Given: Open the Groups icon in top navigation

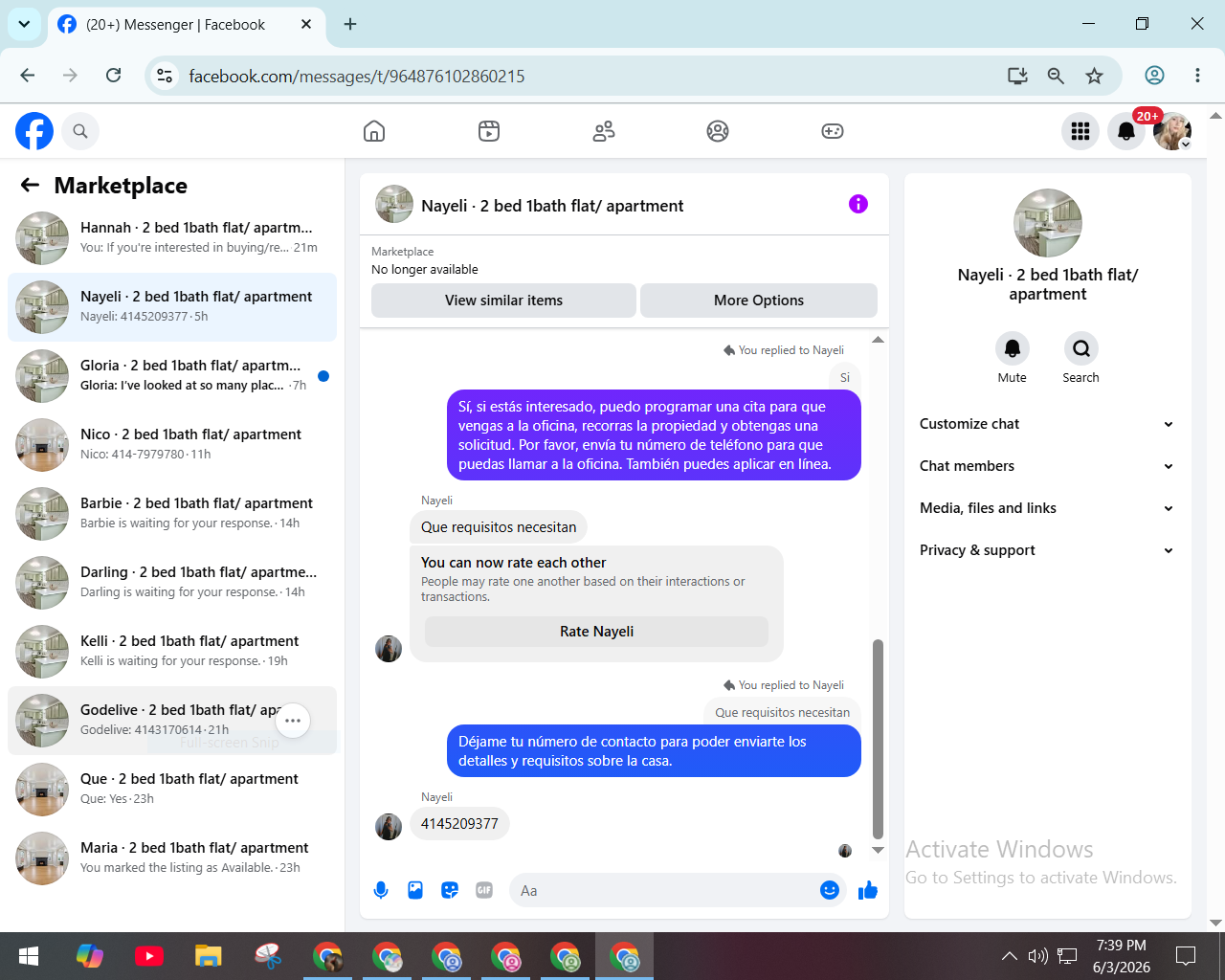Looking at the screenshot, I should coord(718,131).
